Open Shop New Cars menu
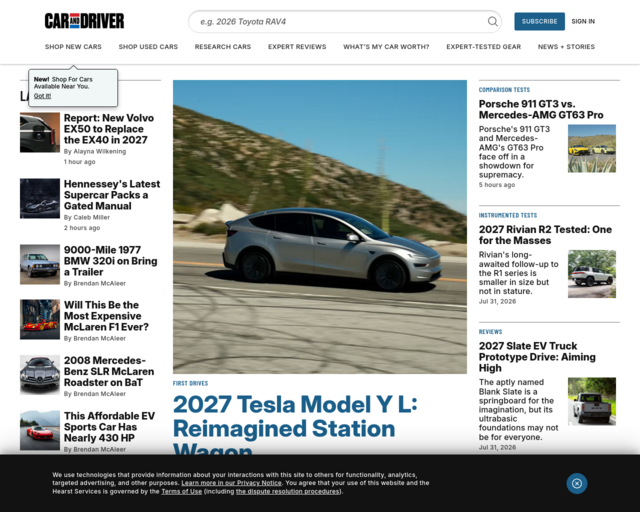640x512 pixels. coord(73,47)
